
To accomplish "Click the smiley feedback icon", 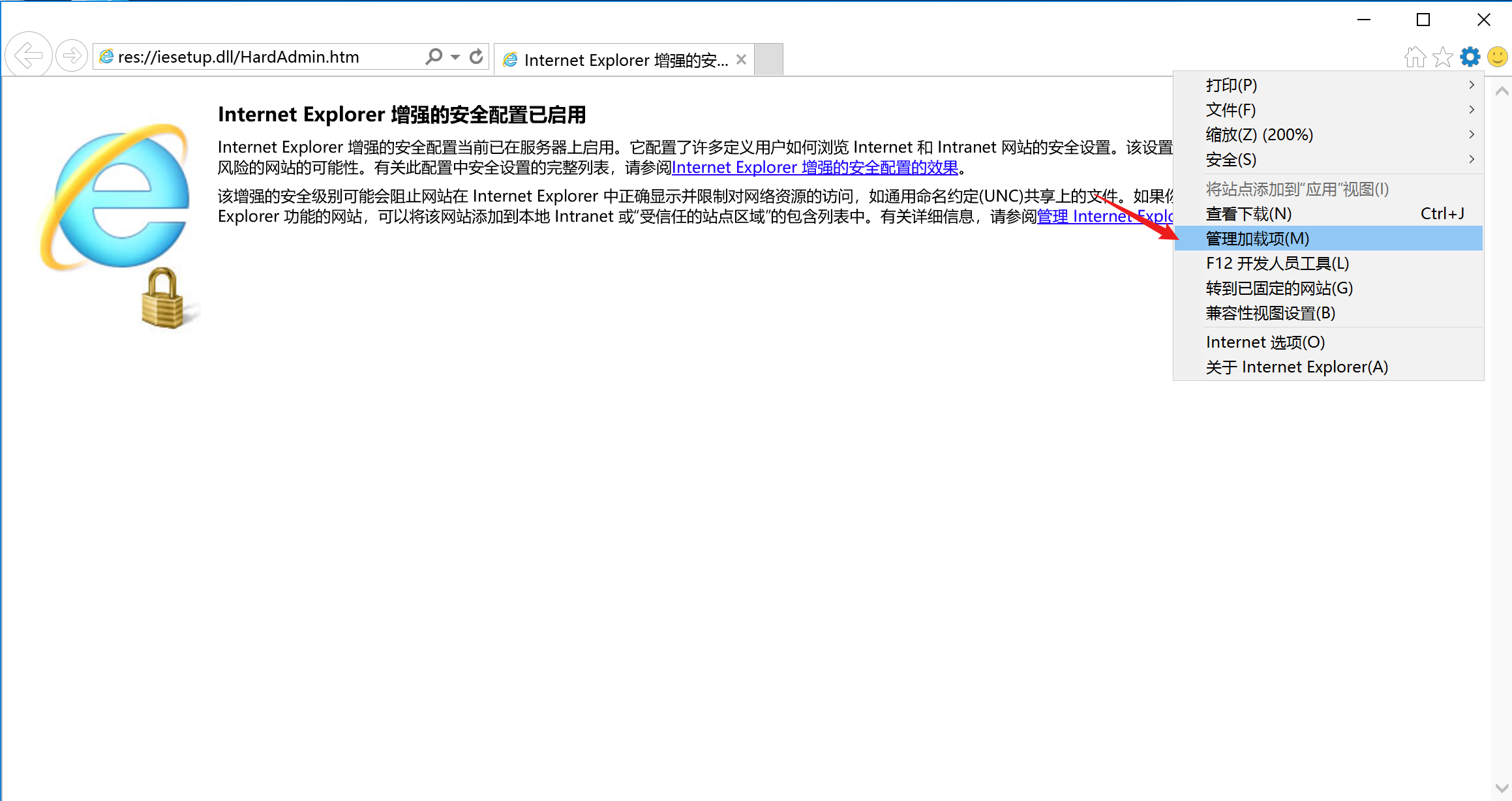I will (x=1498, y=57).
